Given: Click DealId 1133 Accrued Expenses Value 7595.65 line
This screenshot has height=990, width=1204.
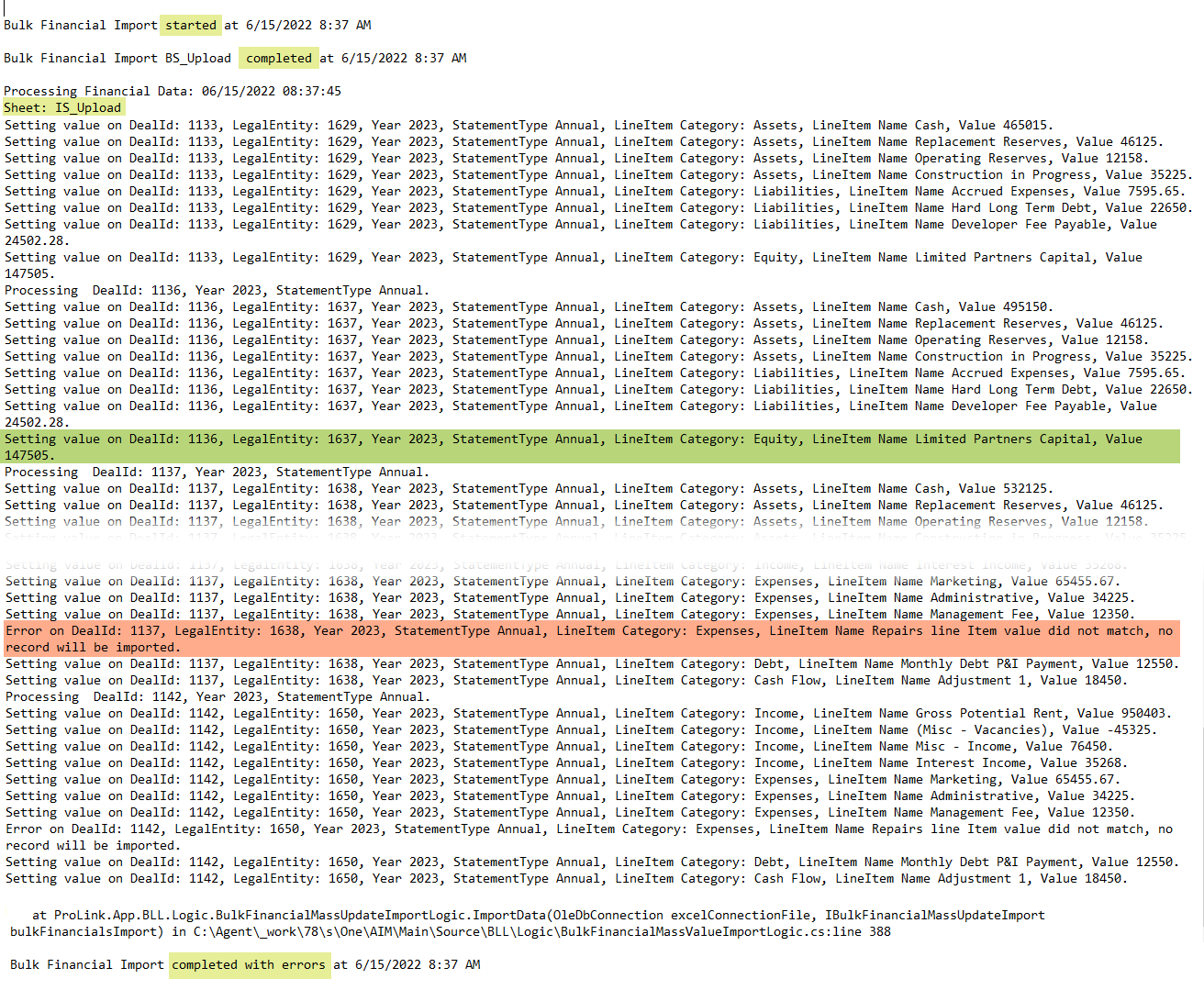Looking at the screenshot, I should tap(595, 191).
